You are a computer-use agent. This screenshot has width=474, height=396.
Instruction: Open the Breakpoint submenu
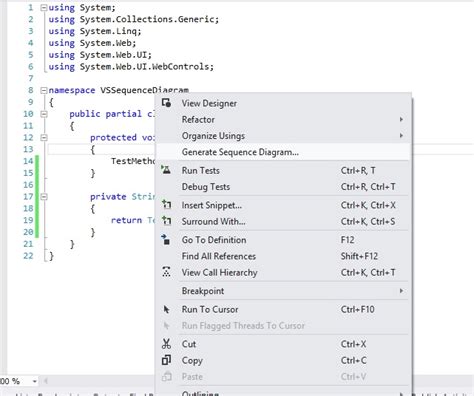(283, 291)
